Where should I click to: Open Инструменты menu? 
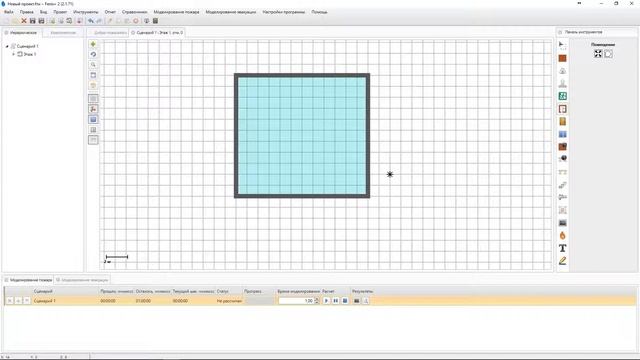tap(86, 12)
